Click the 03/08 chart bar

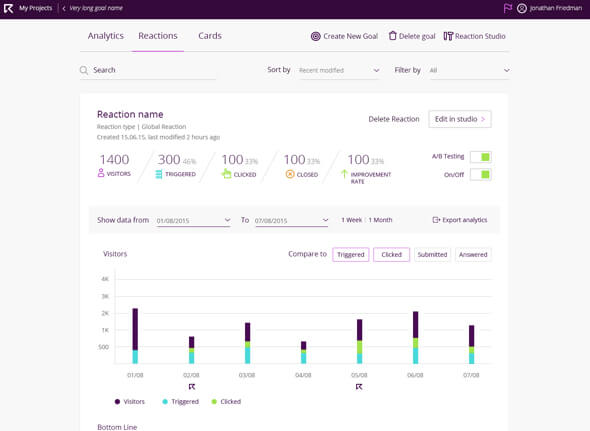click(247, 343)
